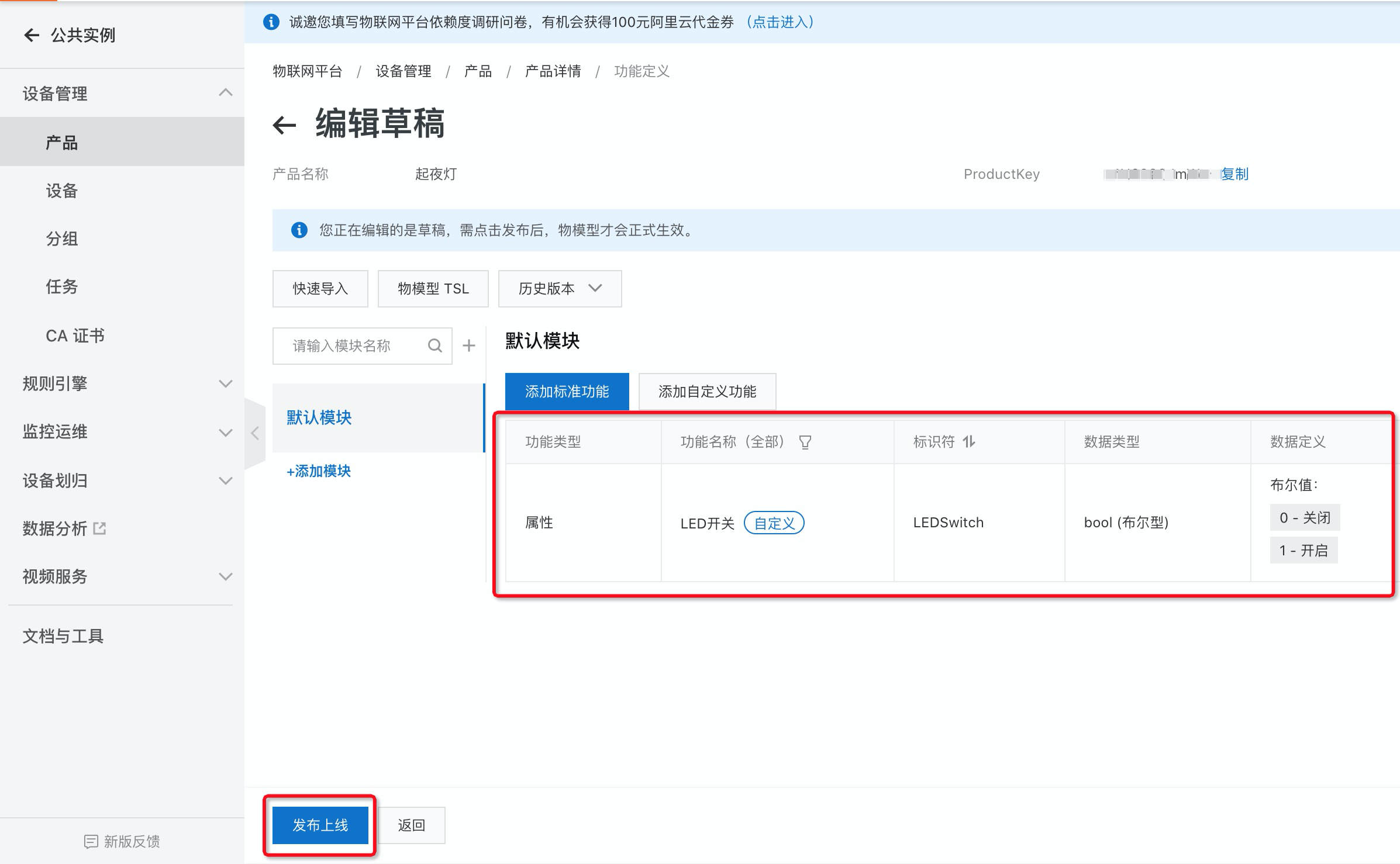Open CA 证书 in the sidebar
Image resolution: width=1400 pixels, height=864 pixels.
[x=75, y=336]
